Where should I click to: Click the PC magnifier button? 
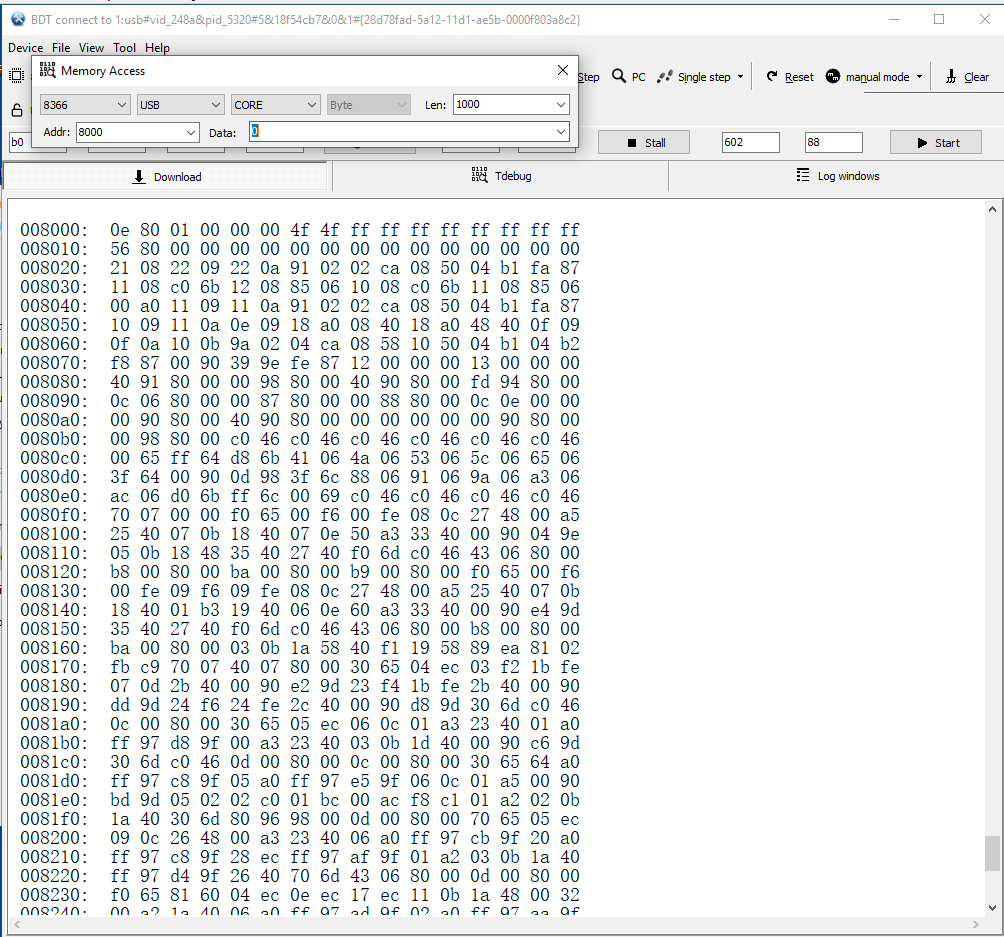pyautogui.click(x=629, y=76)
